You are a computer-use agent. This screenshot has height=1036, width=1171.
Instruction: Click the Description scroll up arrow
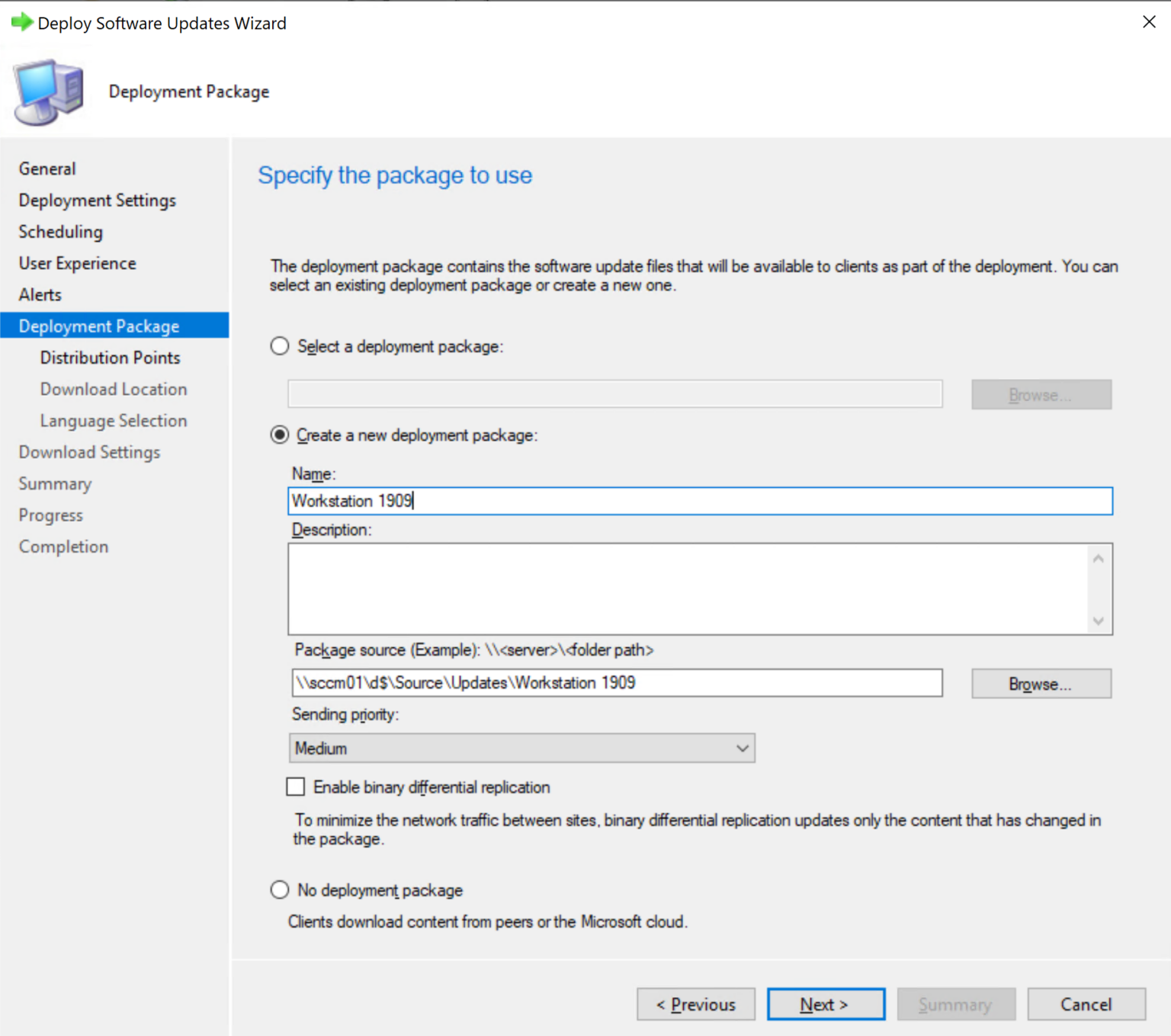tap(1098, 556)
